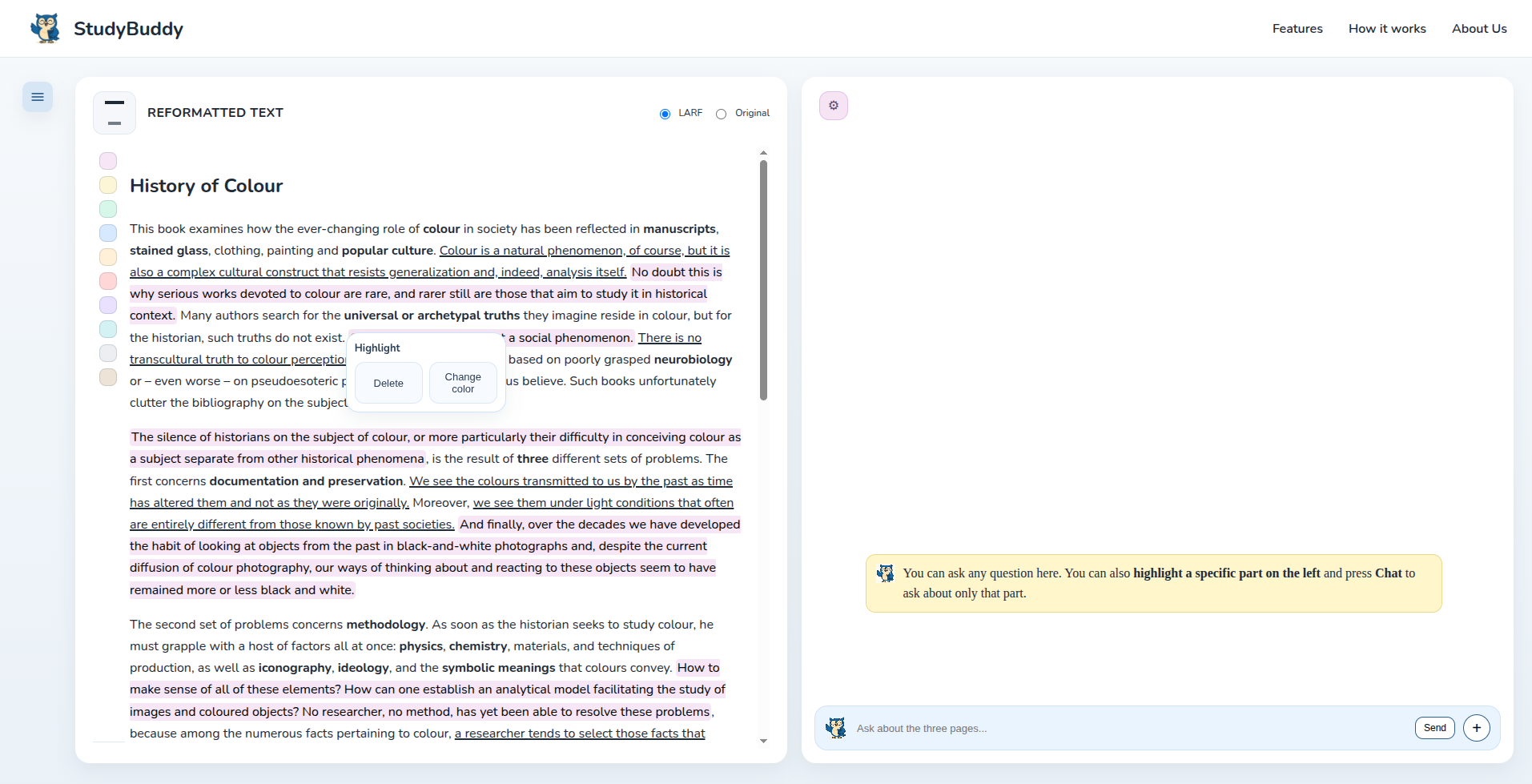1532x784 pixels.
Task: Click Change color in highlight popup
Action: [x=463, y=383]
